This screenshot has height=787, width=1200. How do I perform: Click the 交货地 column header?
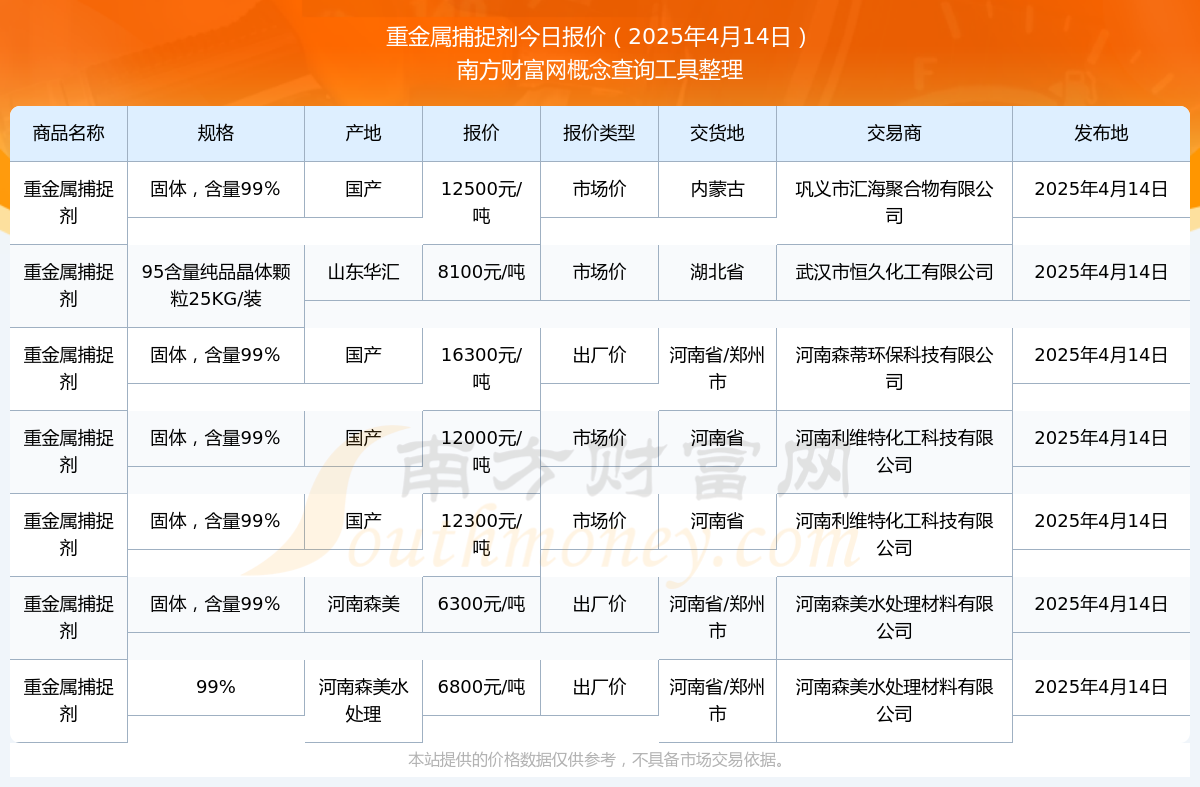[717, 133]
